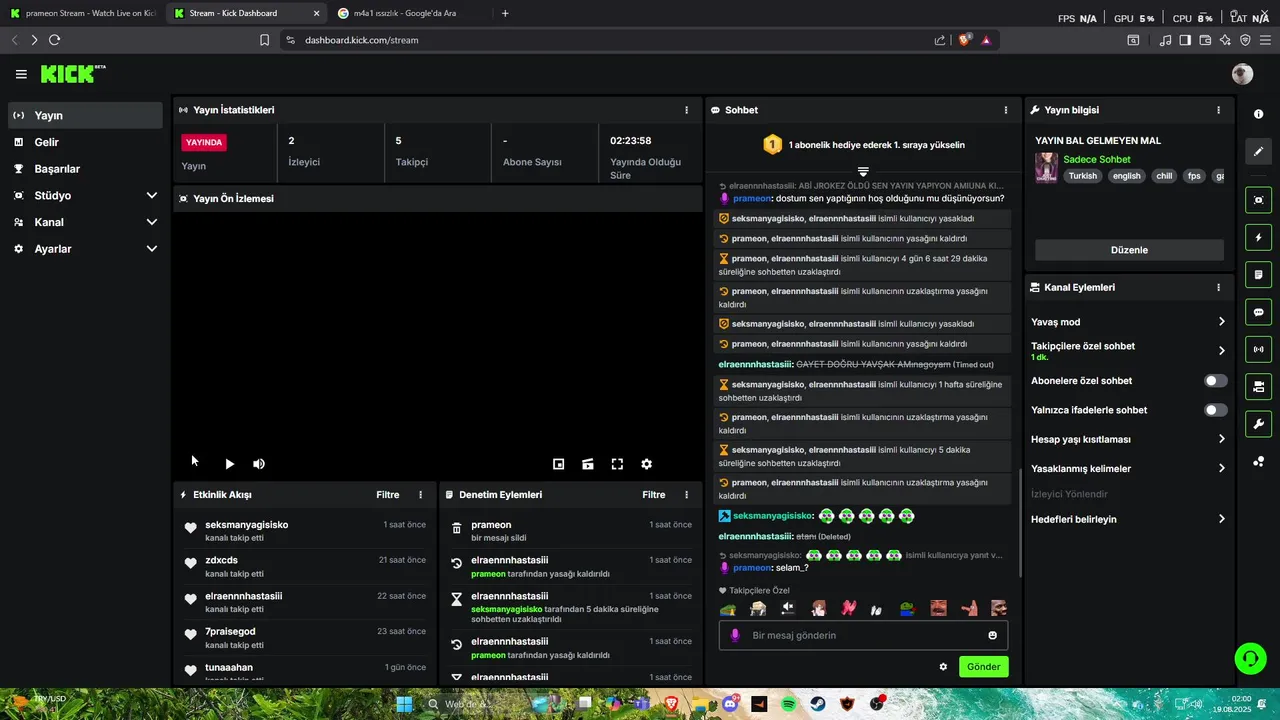Toggle the chat bubble panel icon

tap(1258, 312)
